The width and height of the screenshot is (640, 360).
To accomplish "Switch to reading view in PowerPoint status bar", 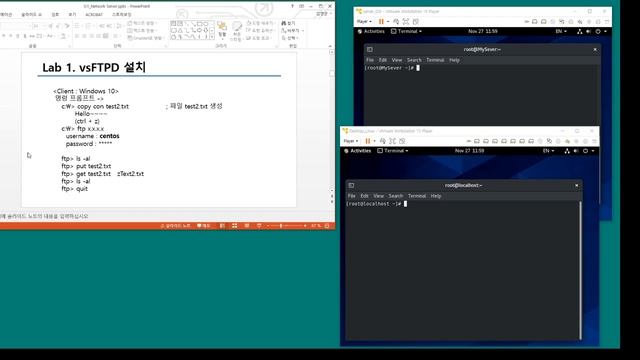I will click(247, 226).
